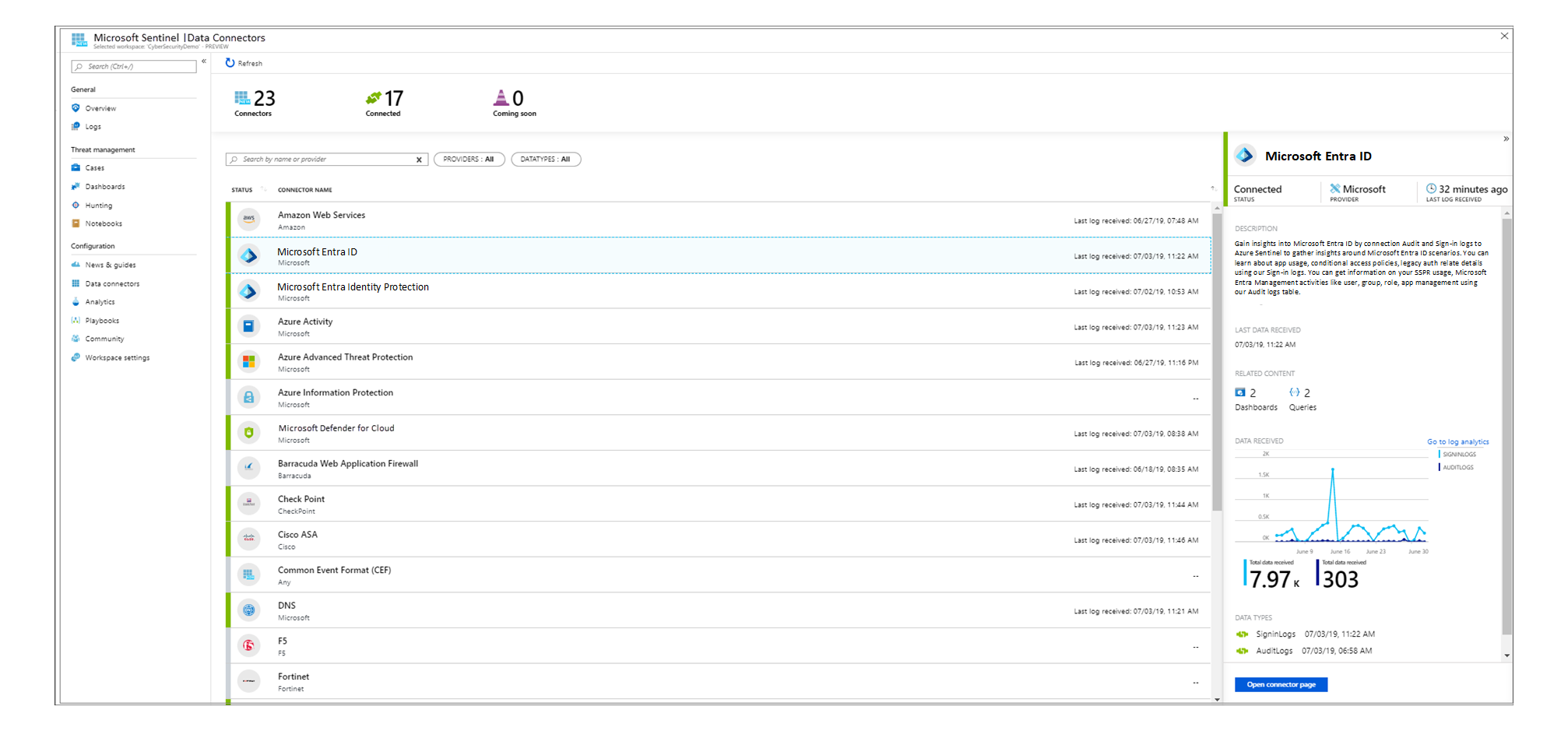Click the Workspace settings icon
1568x731 pixels.
click(76, 357)
